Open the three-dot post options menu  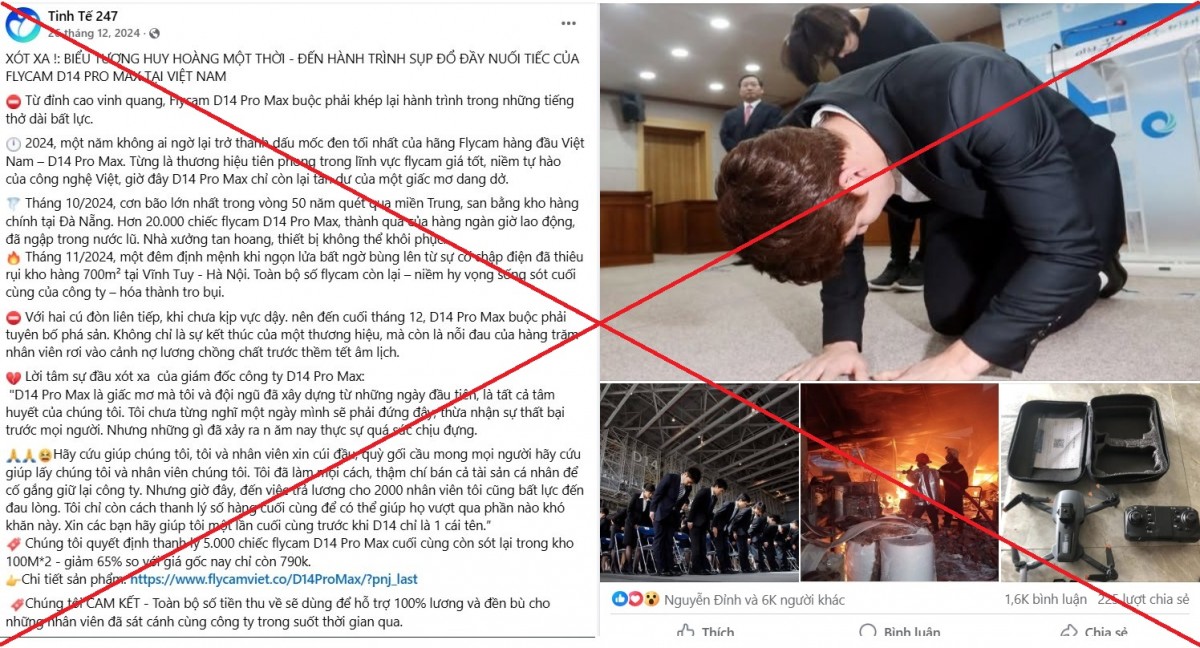point(566,24)
